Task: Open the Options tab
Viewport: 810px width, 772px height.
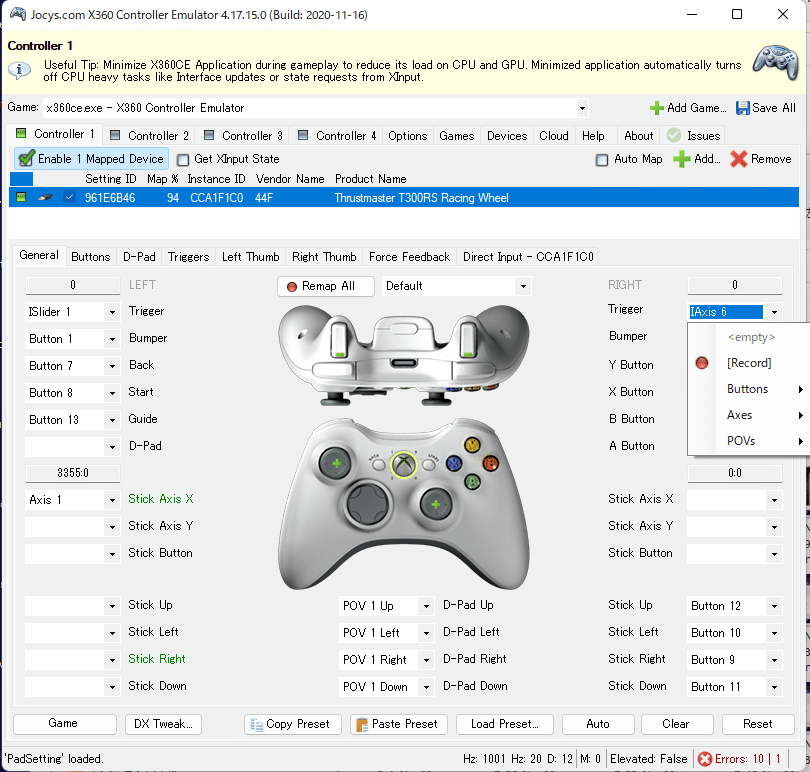Action: pos(408,135)
